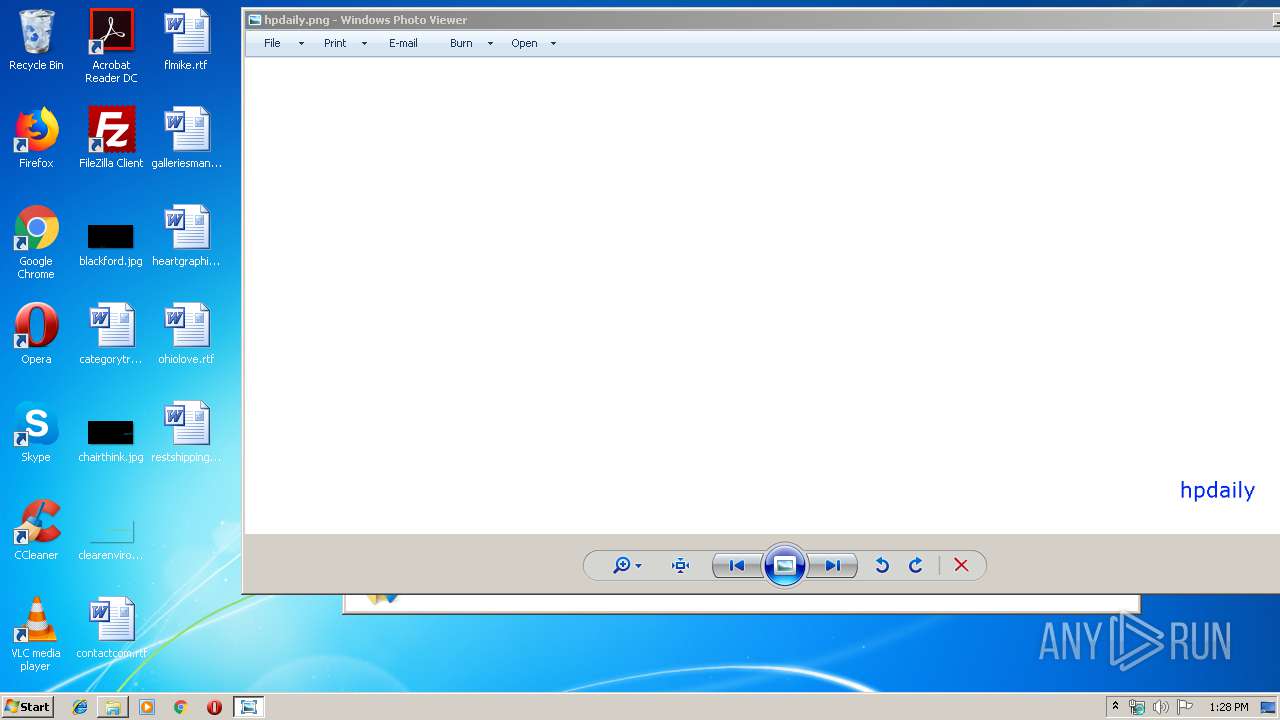This screenshot has height=720, width=1280.
Task: Open Windows Media Player from taskbar
Action: tap(147, 707)
